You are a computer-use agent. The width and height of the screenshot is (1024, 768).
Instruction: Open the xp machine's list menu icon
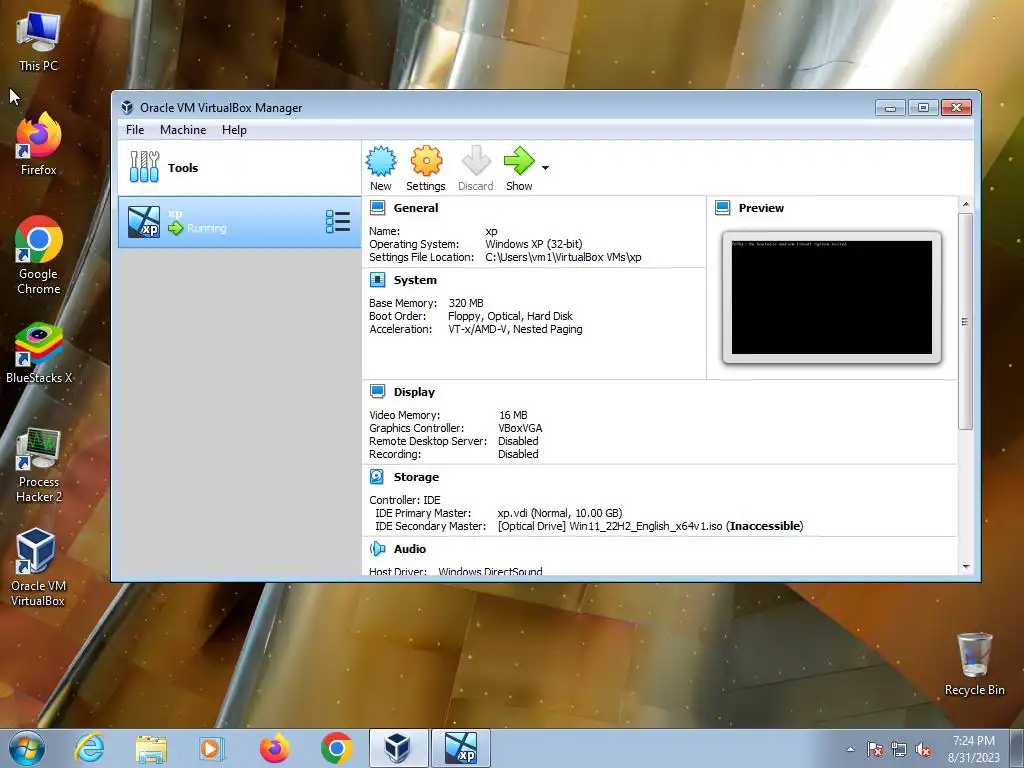(x=338, y=221)
